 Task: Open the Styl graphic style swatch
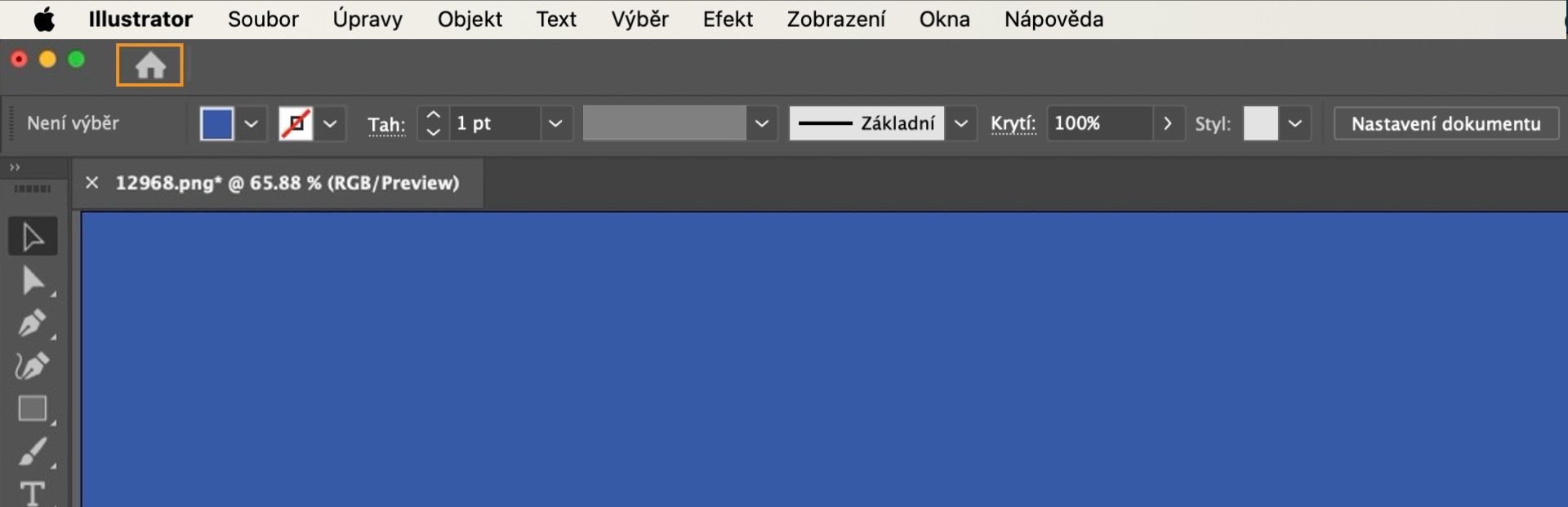1263,123
